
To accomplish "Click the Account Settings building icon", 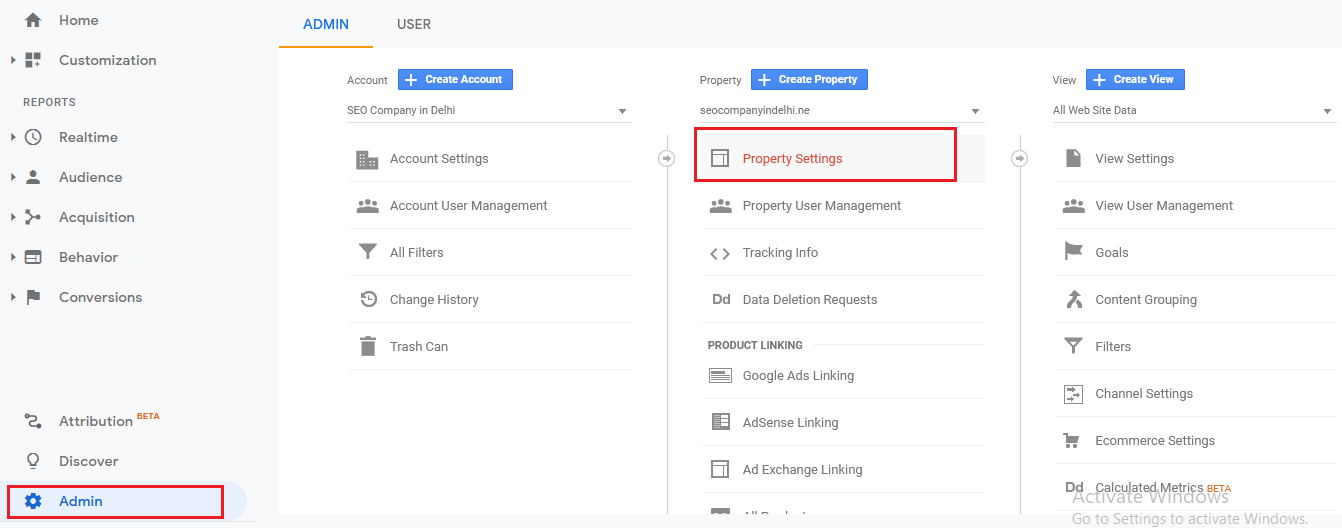I will point(367,159).
